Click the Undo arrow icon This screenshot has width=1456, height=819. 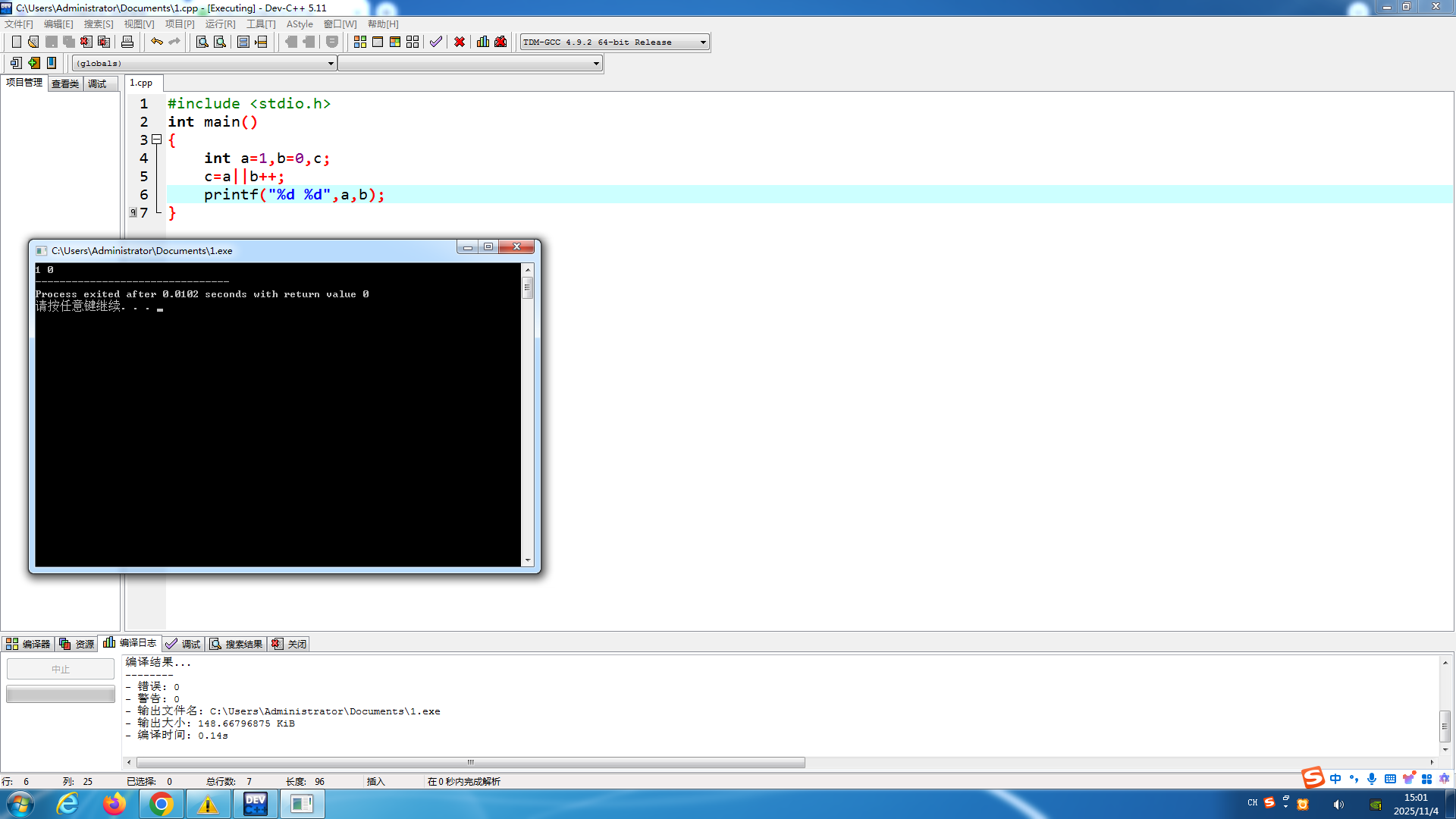156,42
